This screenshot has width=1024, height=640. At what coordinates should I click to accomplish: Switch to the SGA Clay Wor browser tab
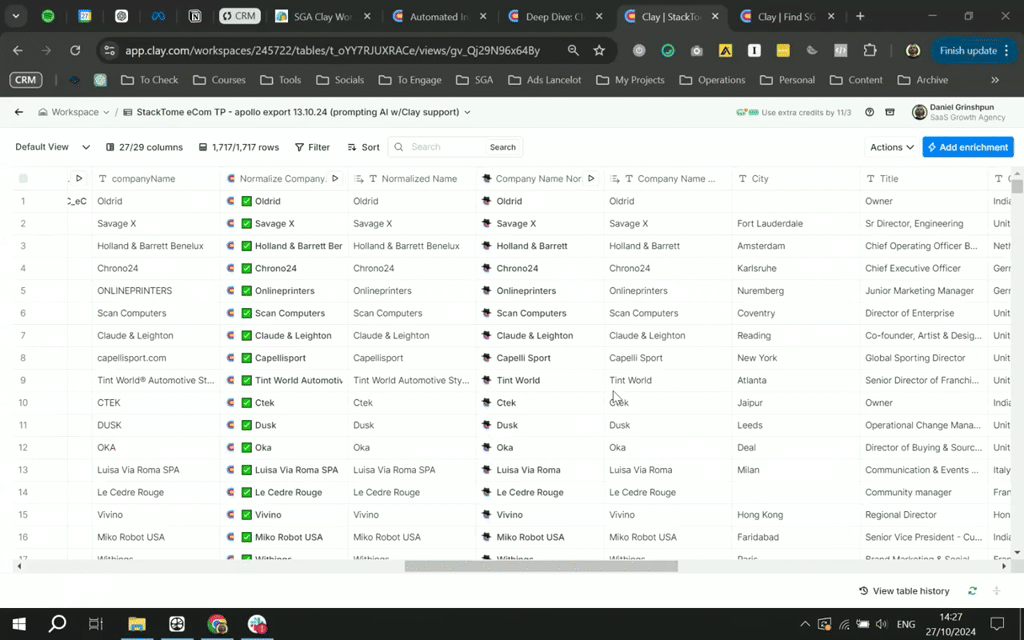coord(322,16)
